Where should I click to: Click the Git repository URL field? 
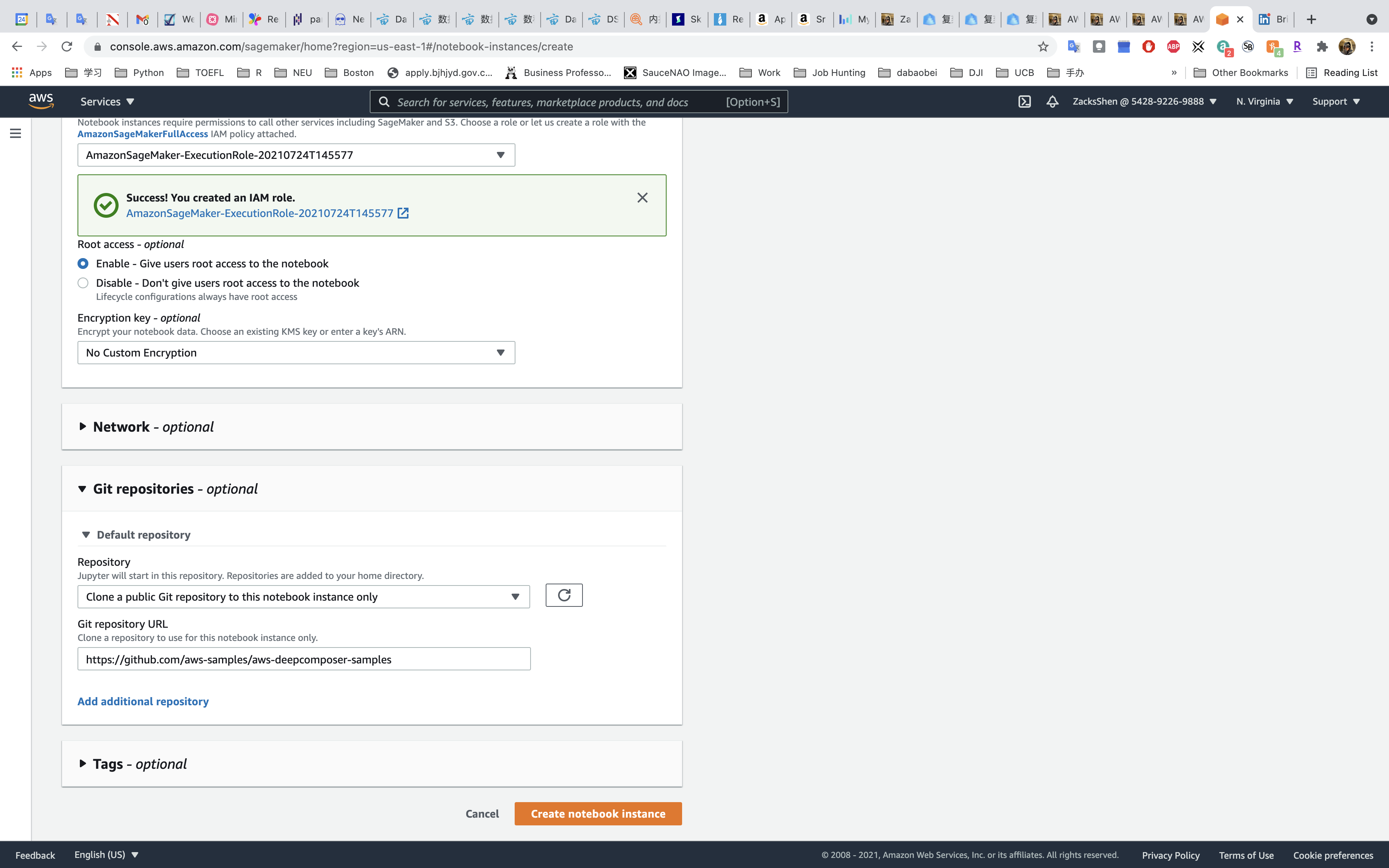[303, 659]
